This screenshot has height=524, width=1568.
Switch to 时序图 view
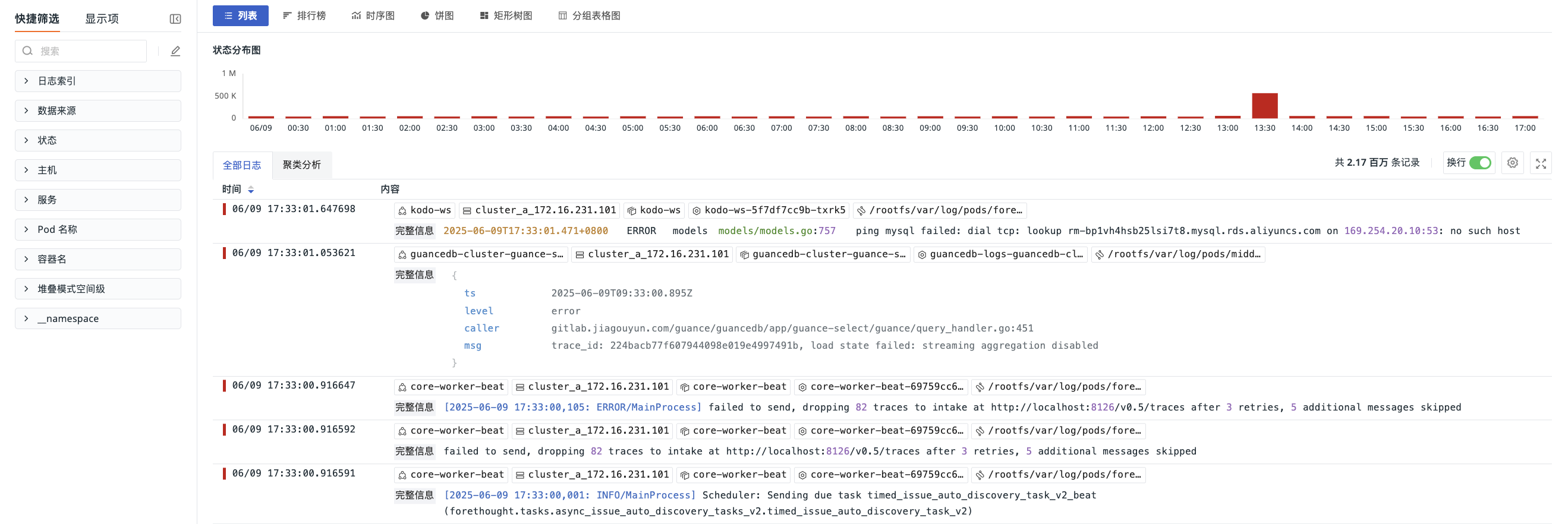[373, 16]
